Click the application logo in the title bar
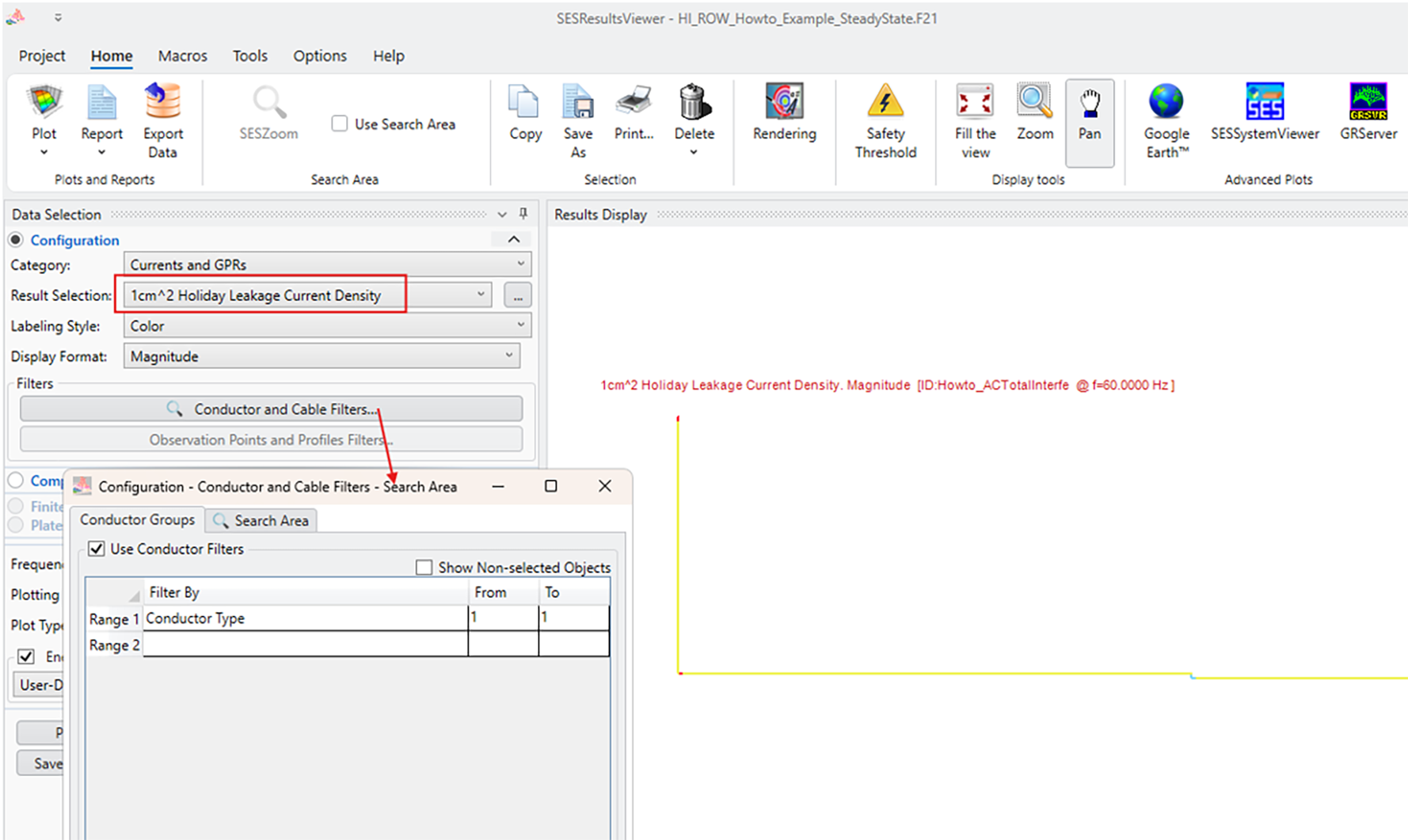The height and width of the screenshot is (840, 1408). [16, 17]
